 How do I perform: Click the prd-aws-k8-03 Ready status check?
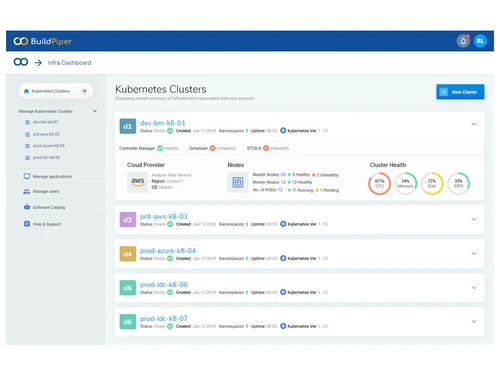170,224
